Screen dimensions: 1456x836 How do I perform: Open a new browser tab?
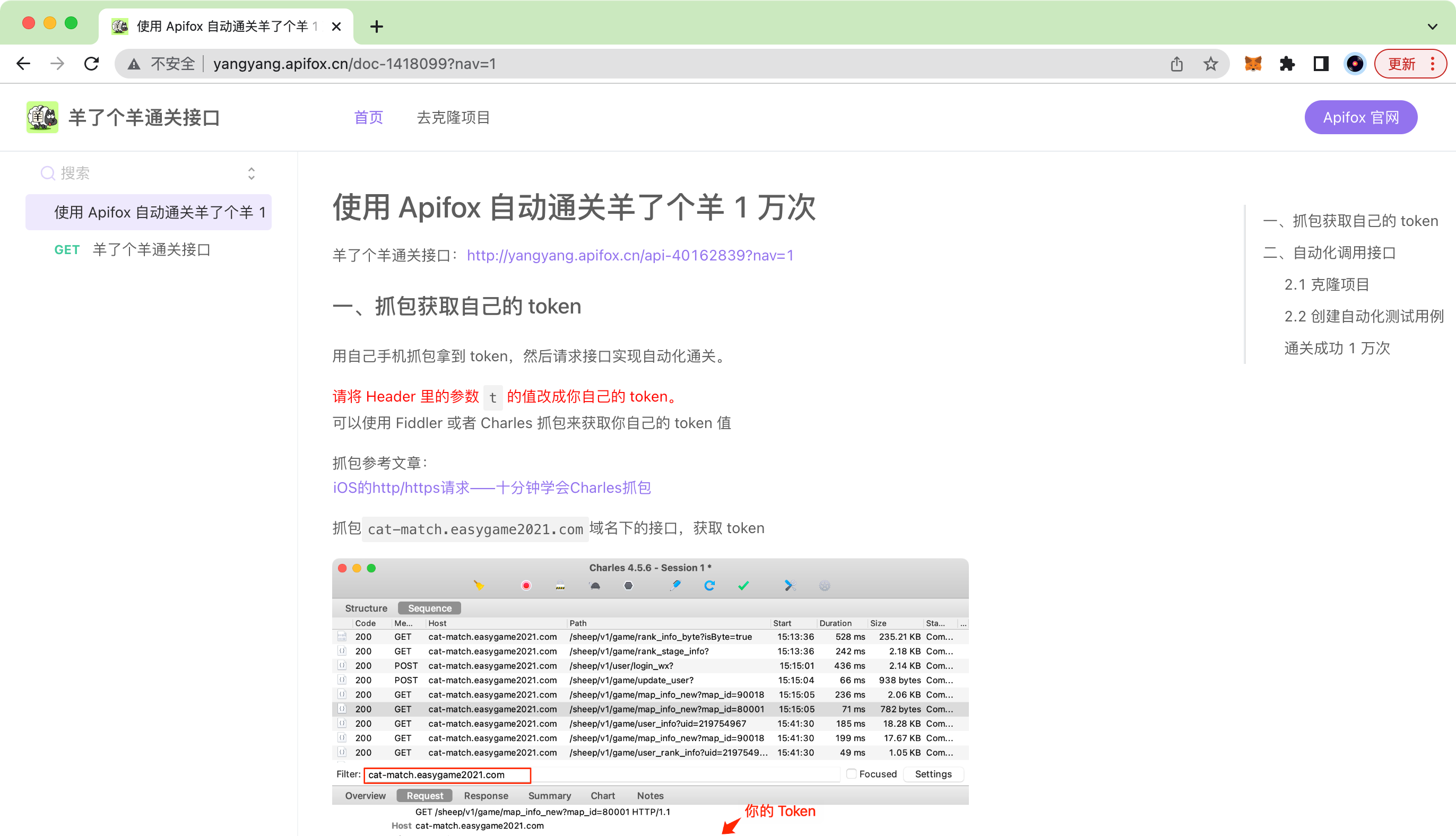[376, 27]
